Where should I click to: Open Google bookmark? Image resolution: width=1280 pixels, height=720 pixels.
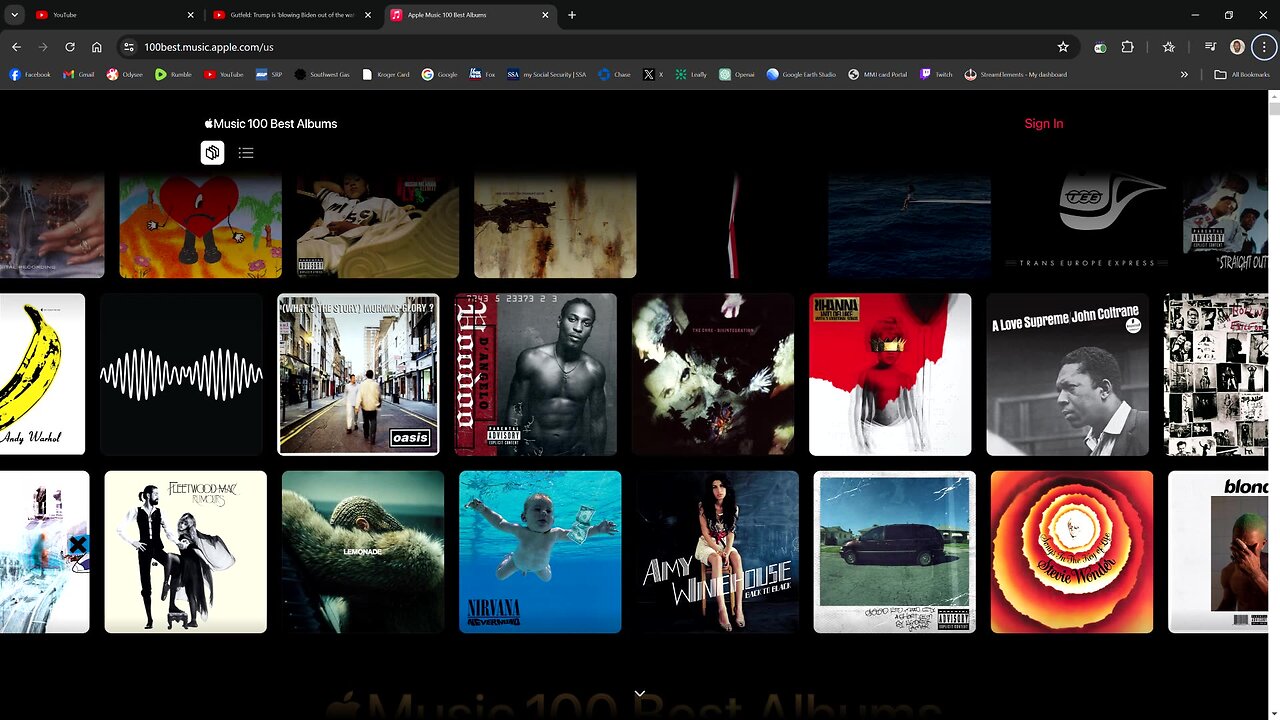pos(440,74)
